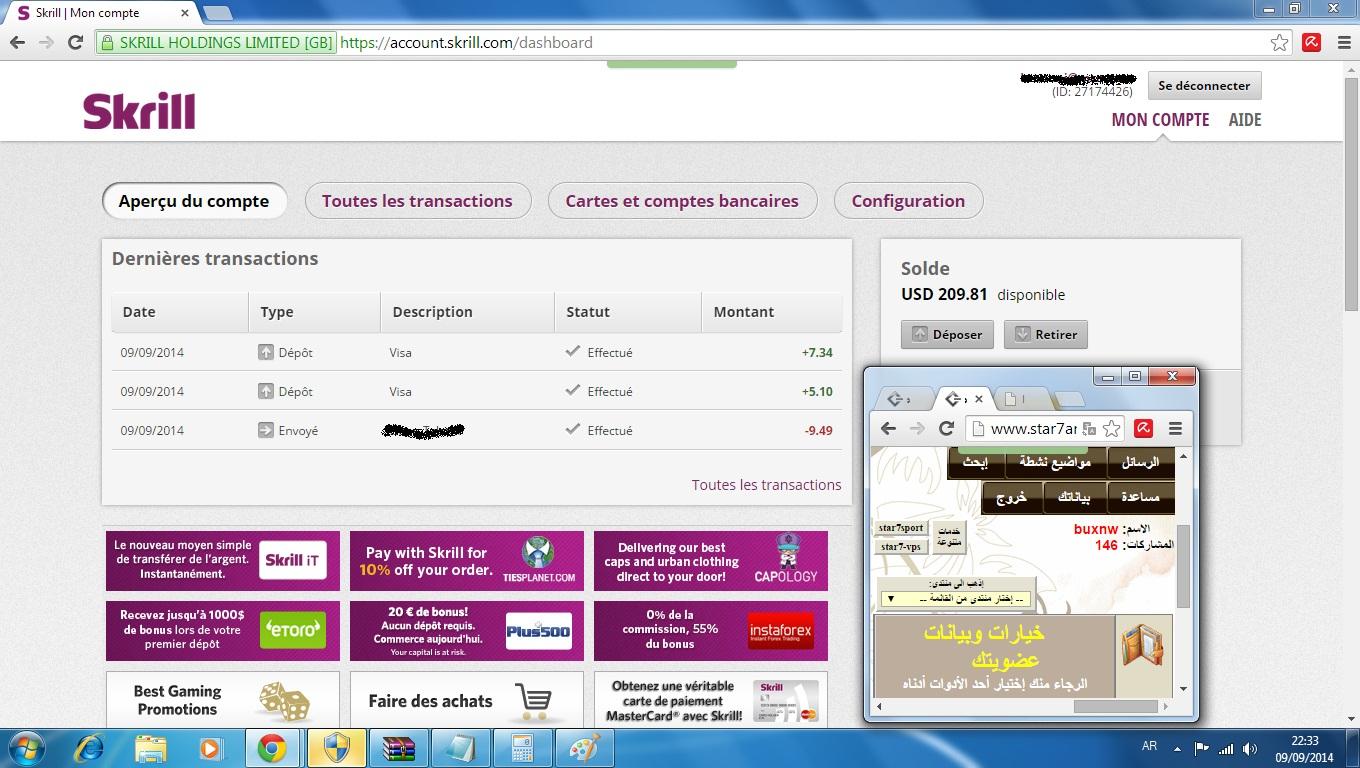Click الرسائل messages button in star7 window
1360x768 pixels.
(x=1140, y=462)
